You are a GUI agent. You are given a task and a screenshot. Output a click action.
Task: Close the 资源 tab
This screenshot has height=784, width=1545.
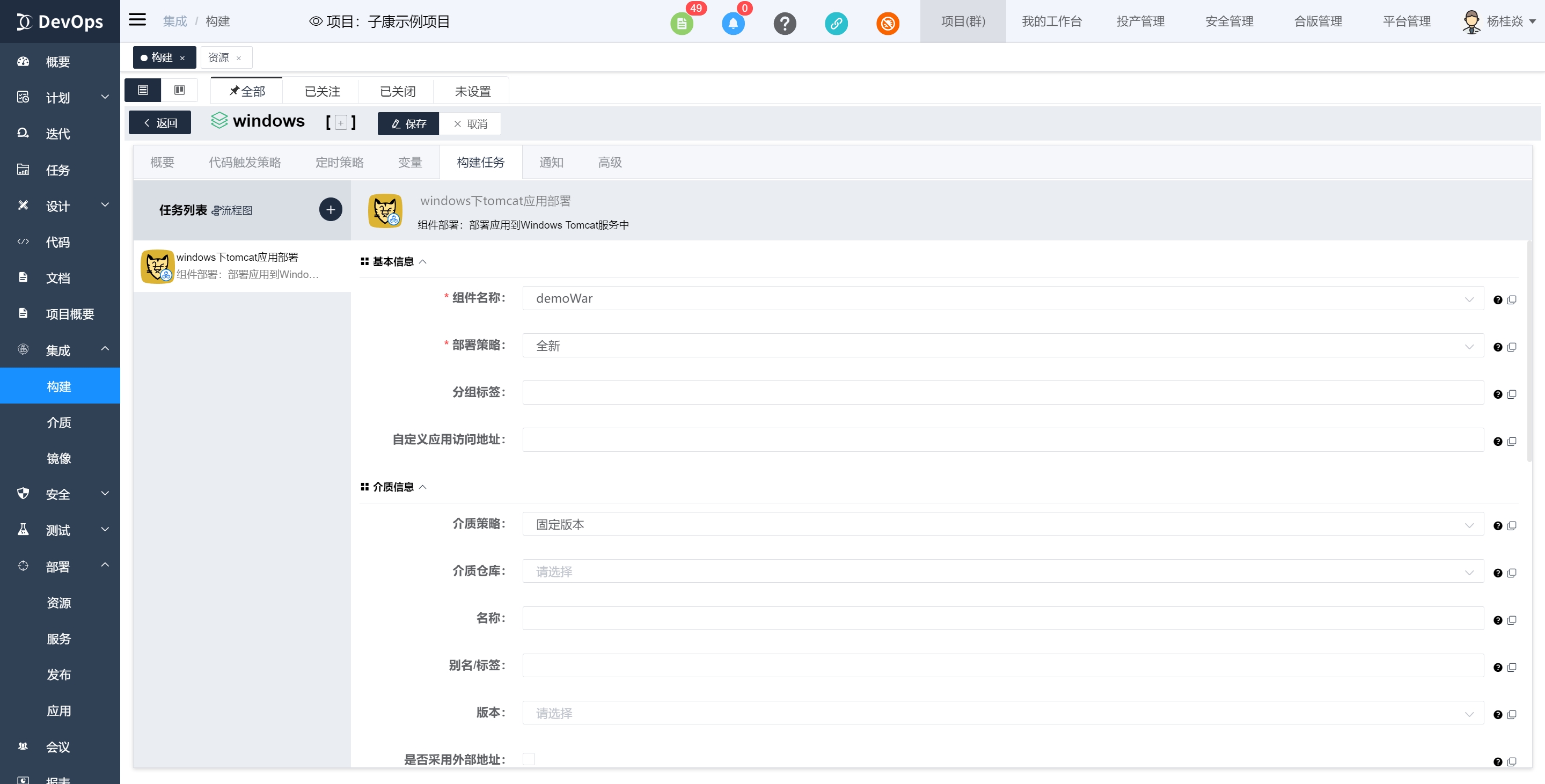(x=239, y=58)
